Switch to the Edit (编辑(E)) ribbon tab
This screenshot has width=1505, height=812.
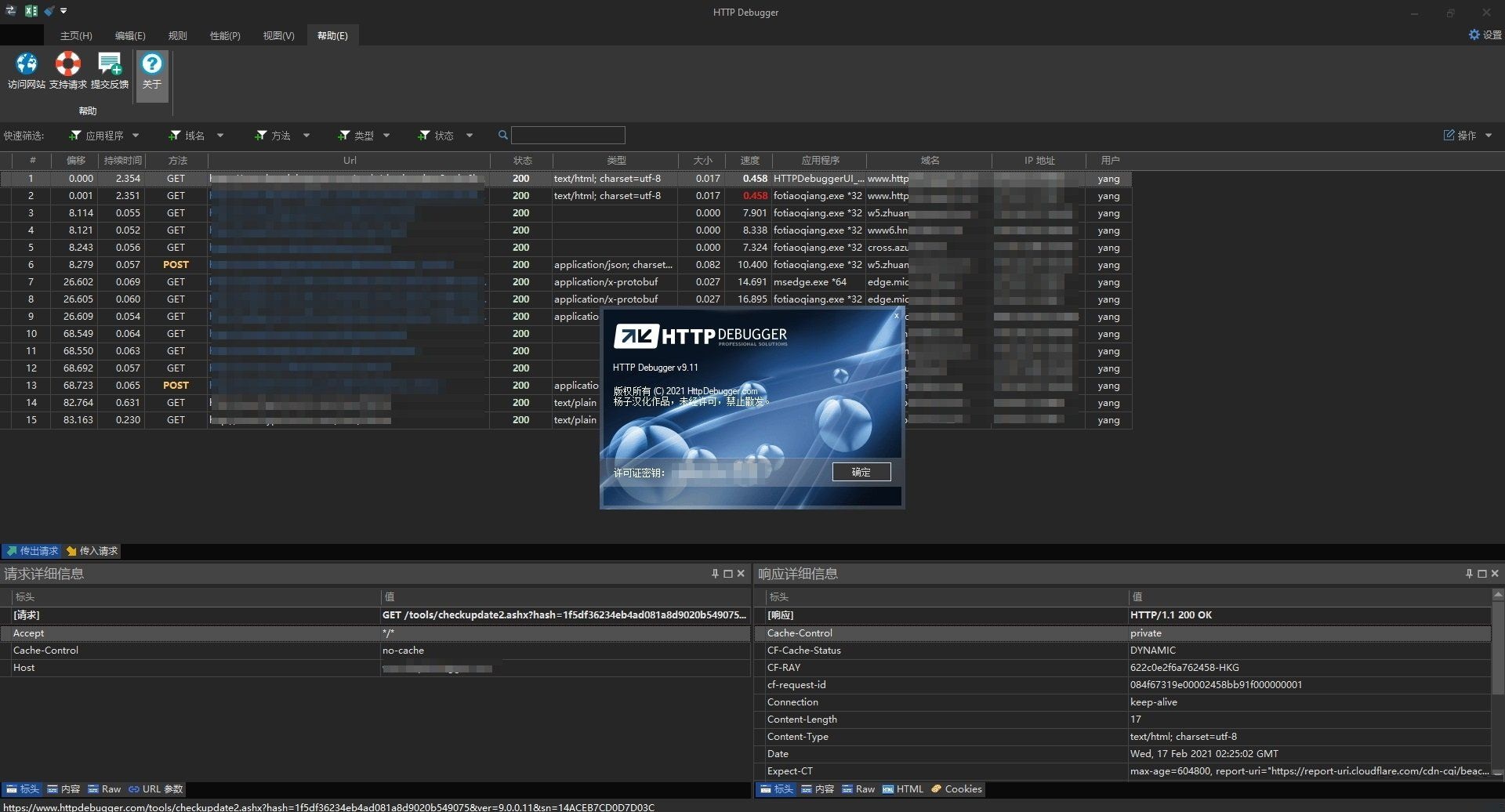click(130, 35)
